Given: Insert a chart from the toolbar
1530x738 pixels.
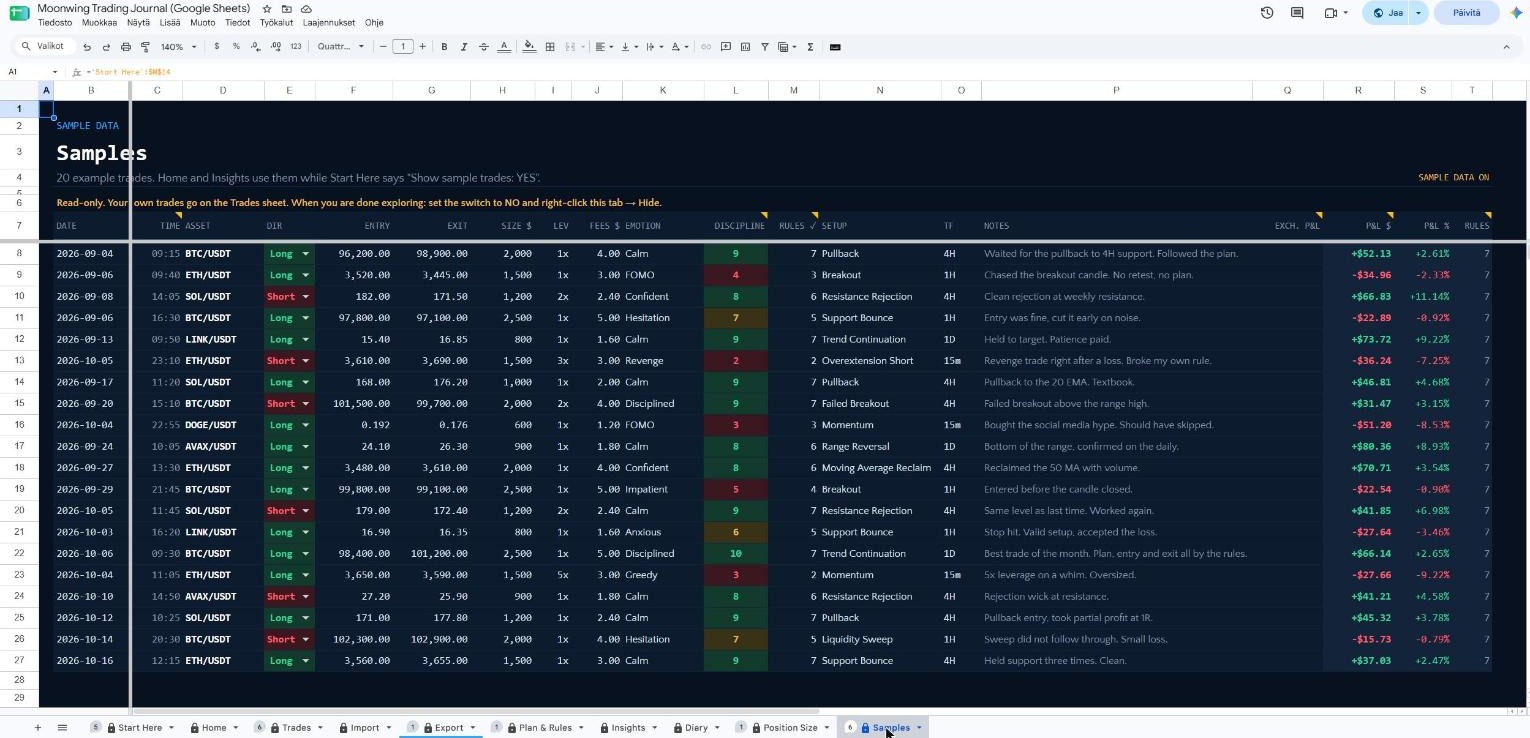Looking at the screenshot, I should 745,47.
